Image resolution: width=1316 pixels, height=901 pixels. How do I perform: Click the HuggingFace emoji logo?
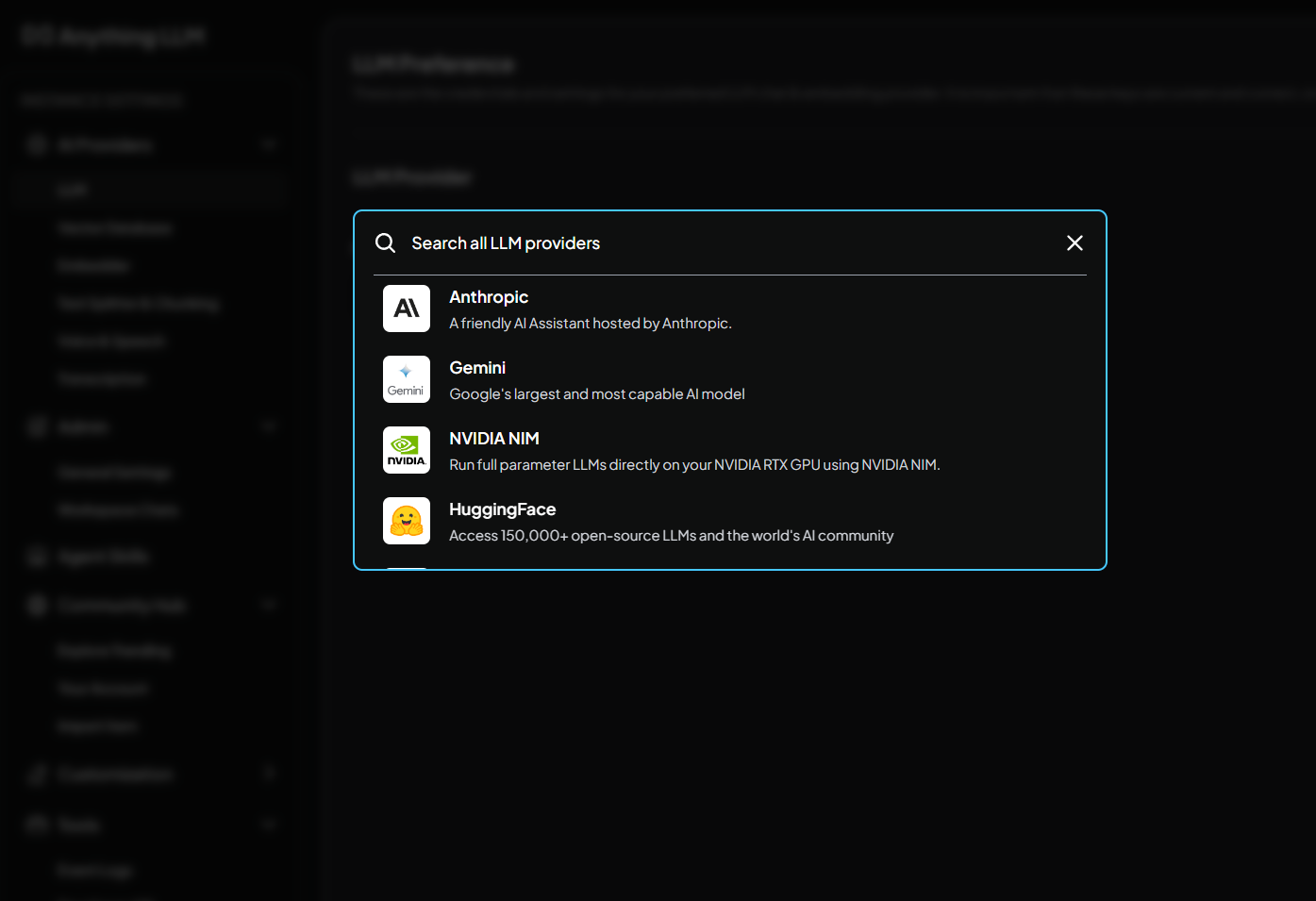[407, 521]
